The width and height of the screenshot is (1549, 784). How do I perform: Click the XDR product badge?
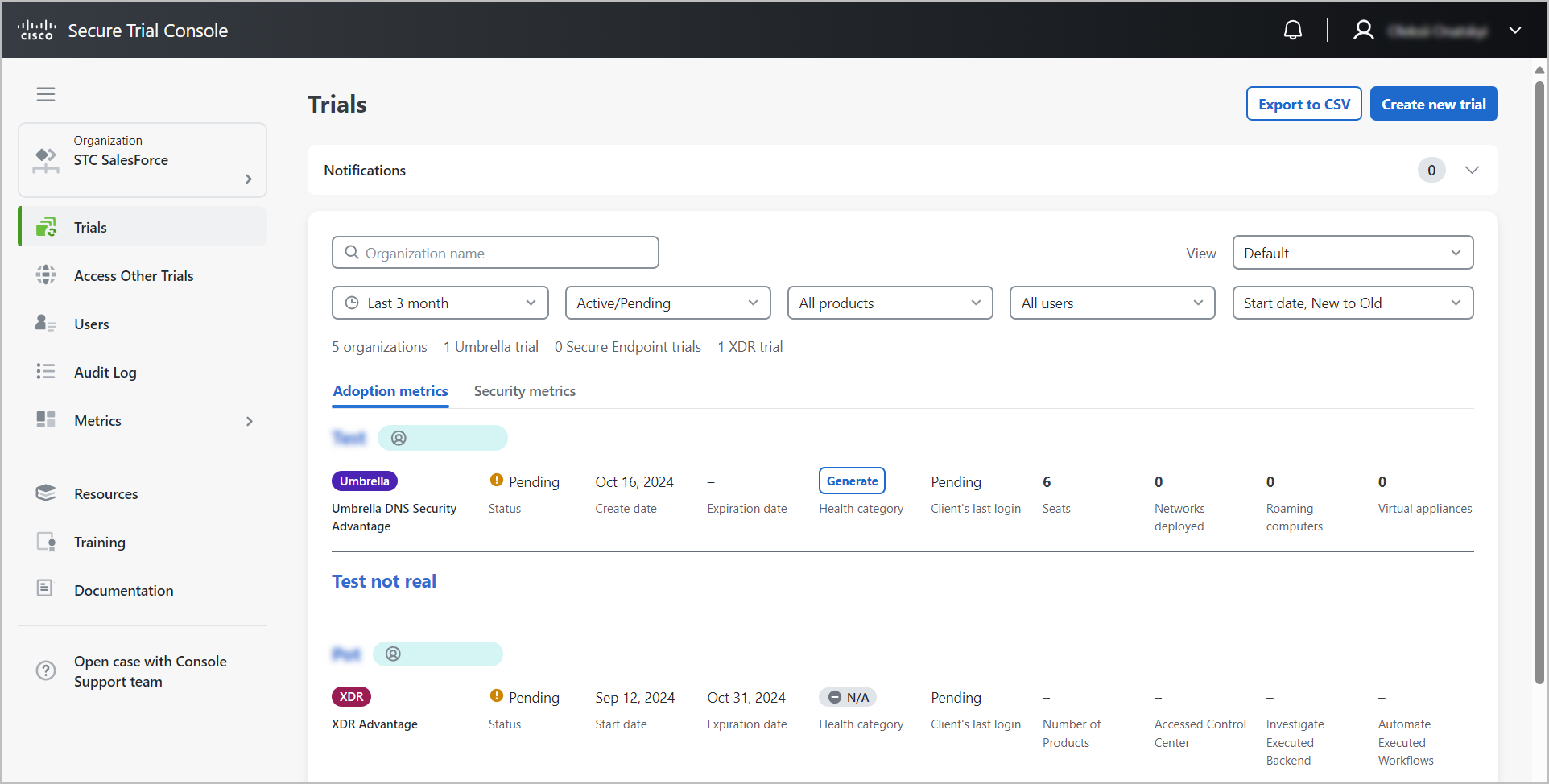(351, 696)
